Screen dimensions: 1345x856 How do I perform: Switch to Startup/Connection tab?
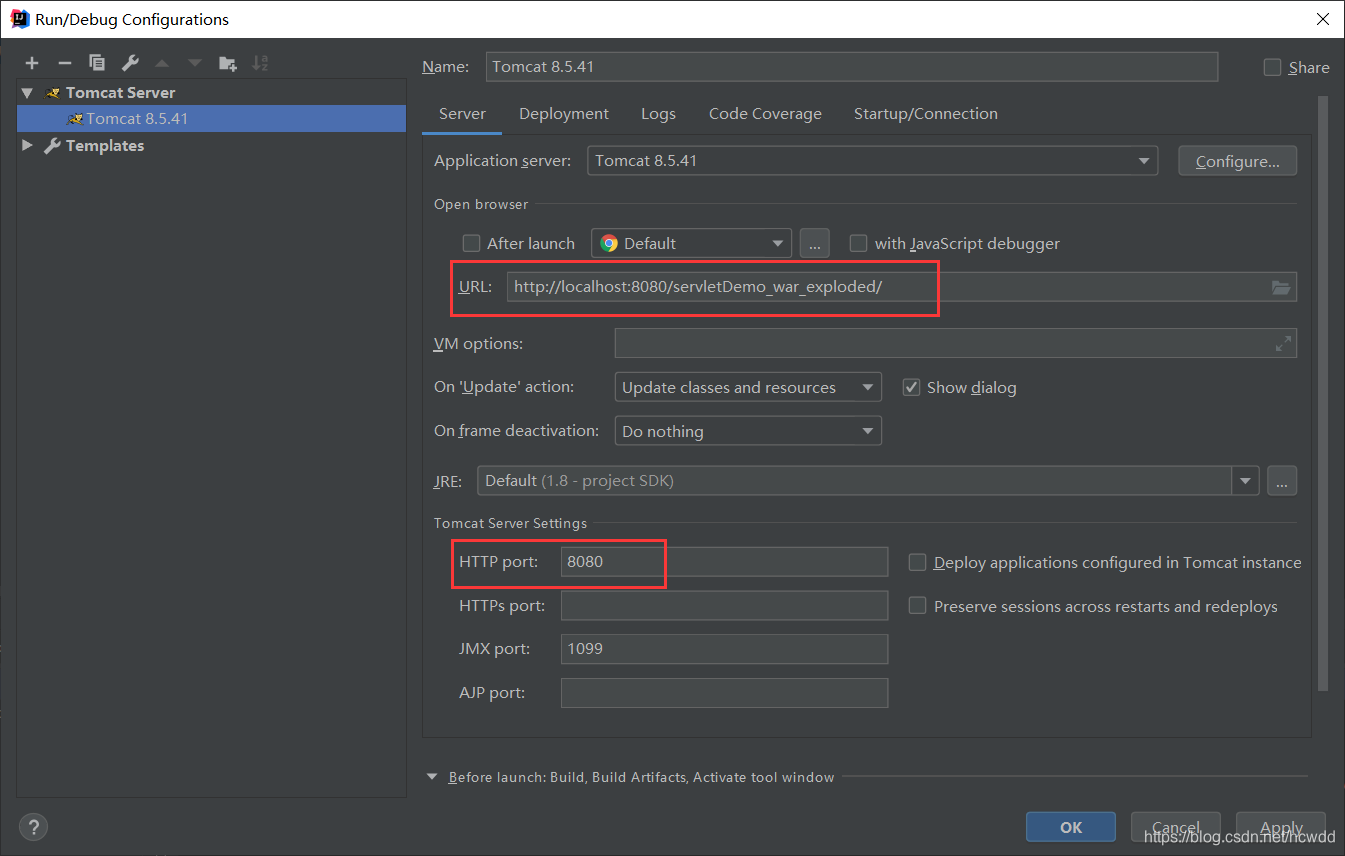[x=926, y=114]
